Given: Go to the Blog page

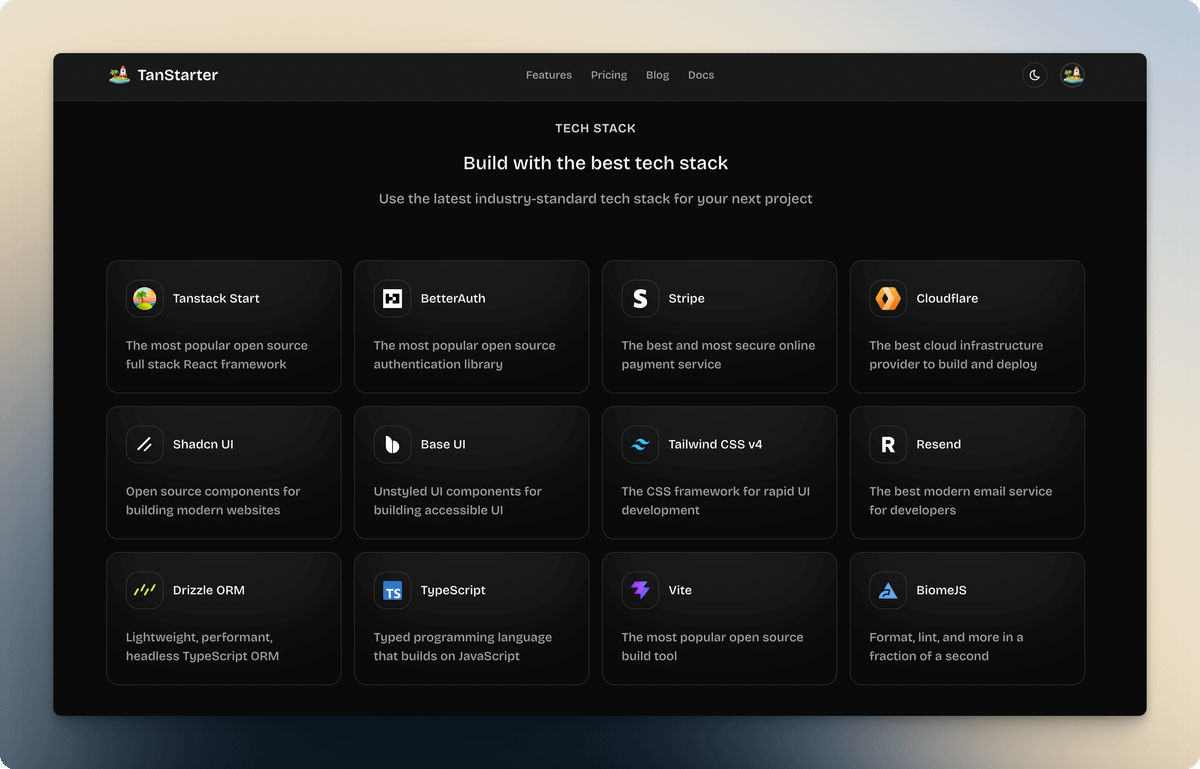Looking at the screenshot, I should click(x=658, y=75).
